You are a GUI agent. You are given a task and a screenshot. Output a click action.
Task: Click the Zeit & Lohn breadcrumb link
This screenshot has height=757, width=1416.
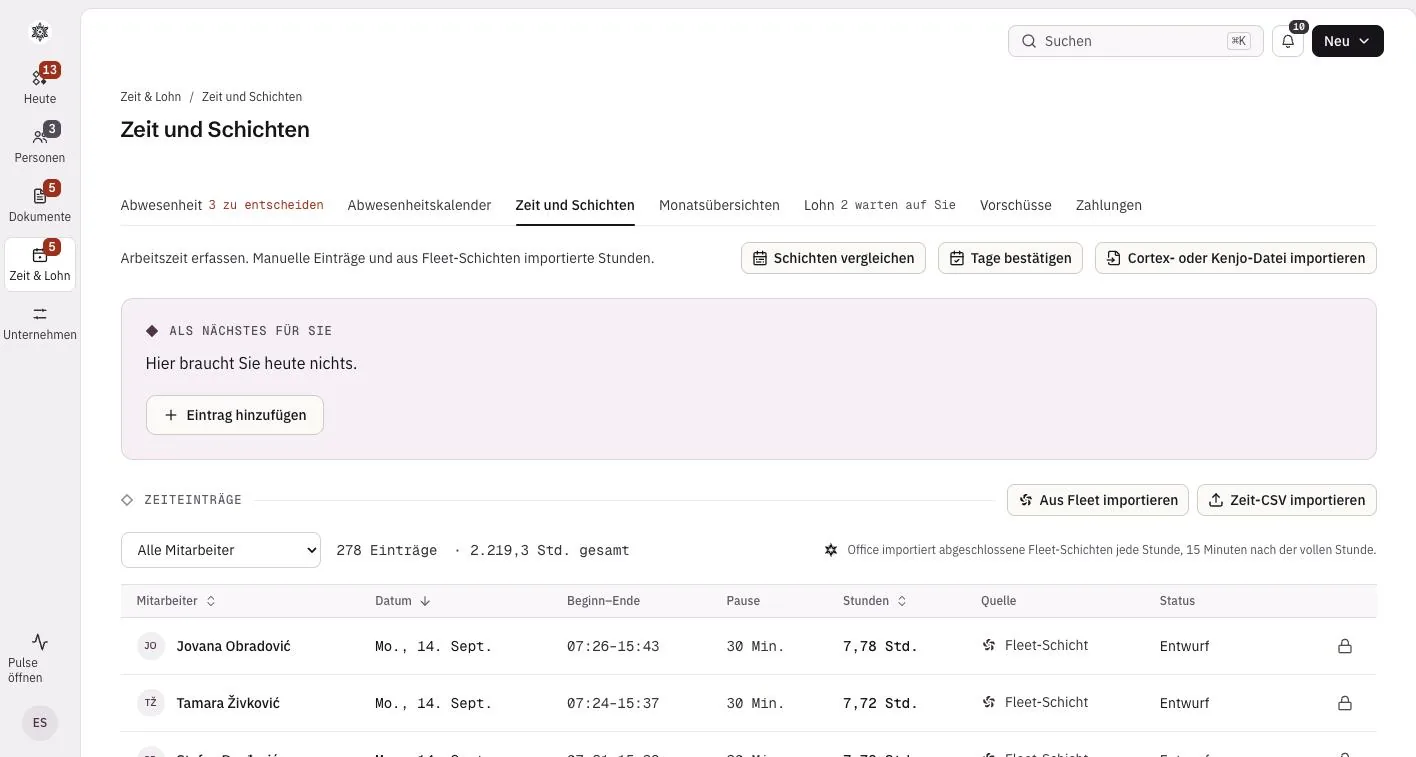(x=151, y=97)
